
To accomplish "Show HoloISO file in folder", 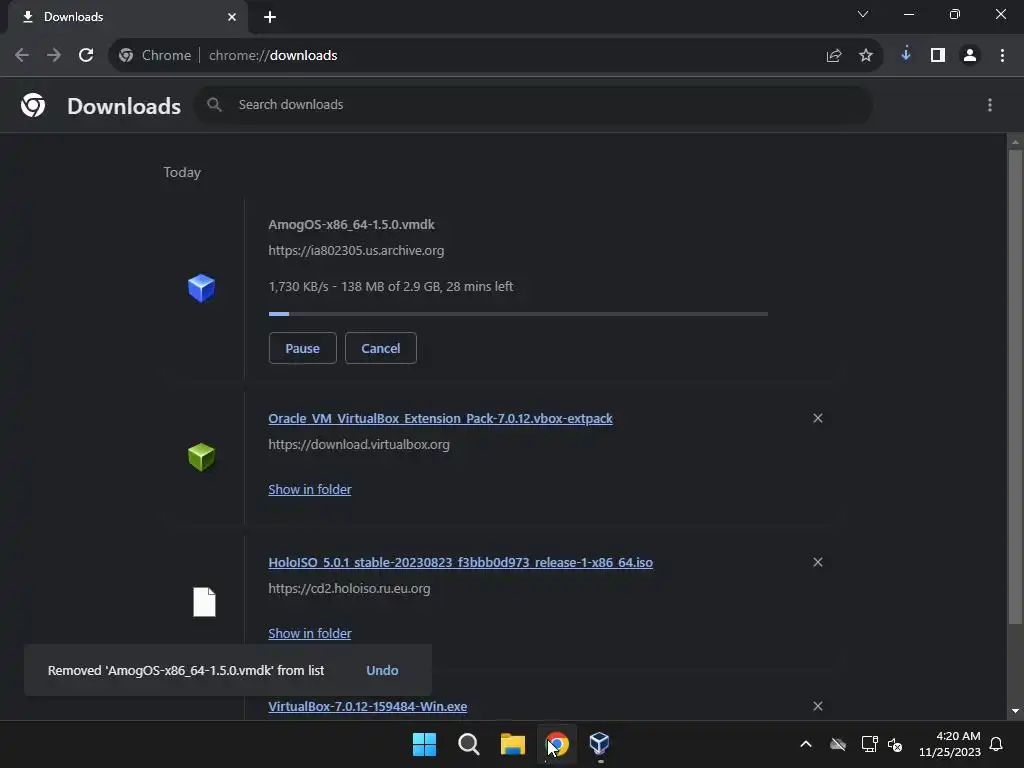I will click(x=310, y=633).
